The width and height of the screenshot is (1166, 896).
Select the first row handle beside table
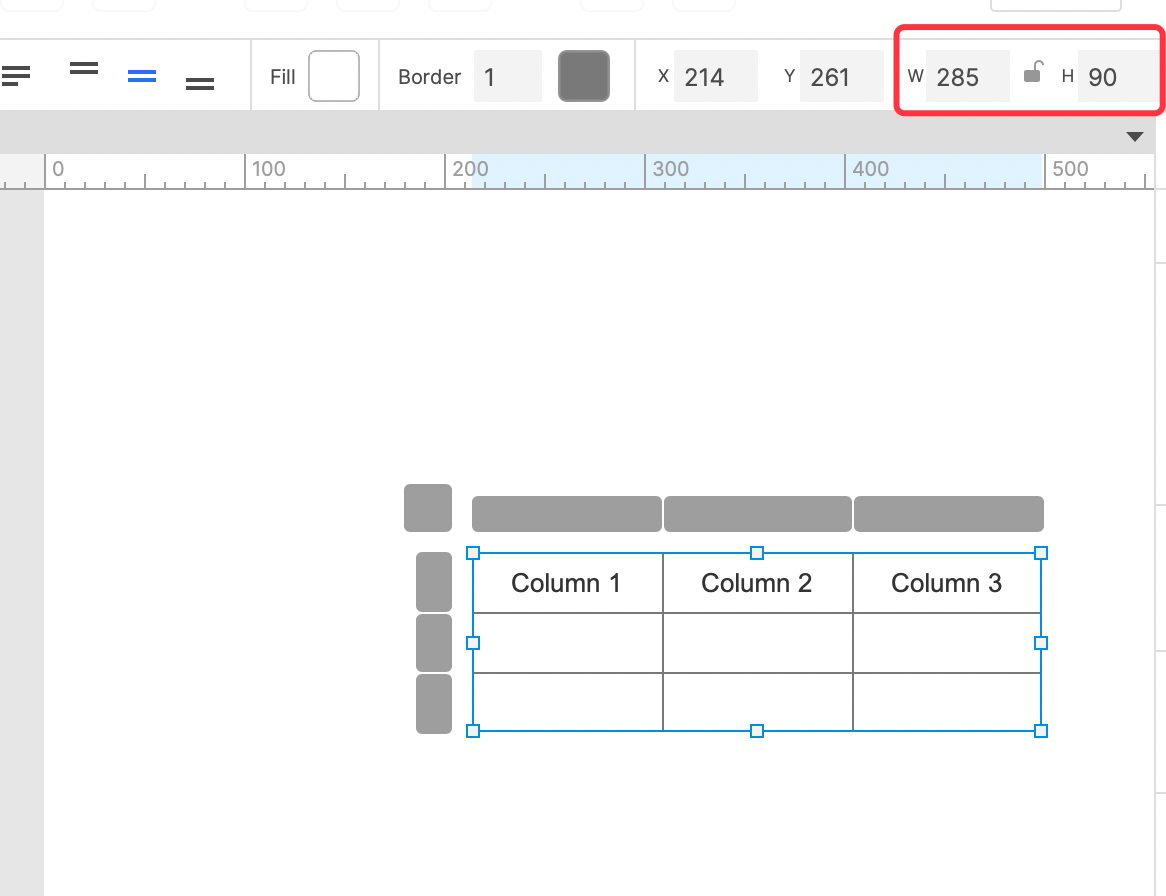point(434,581)
